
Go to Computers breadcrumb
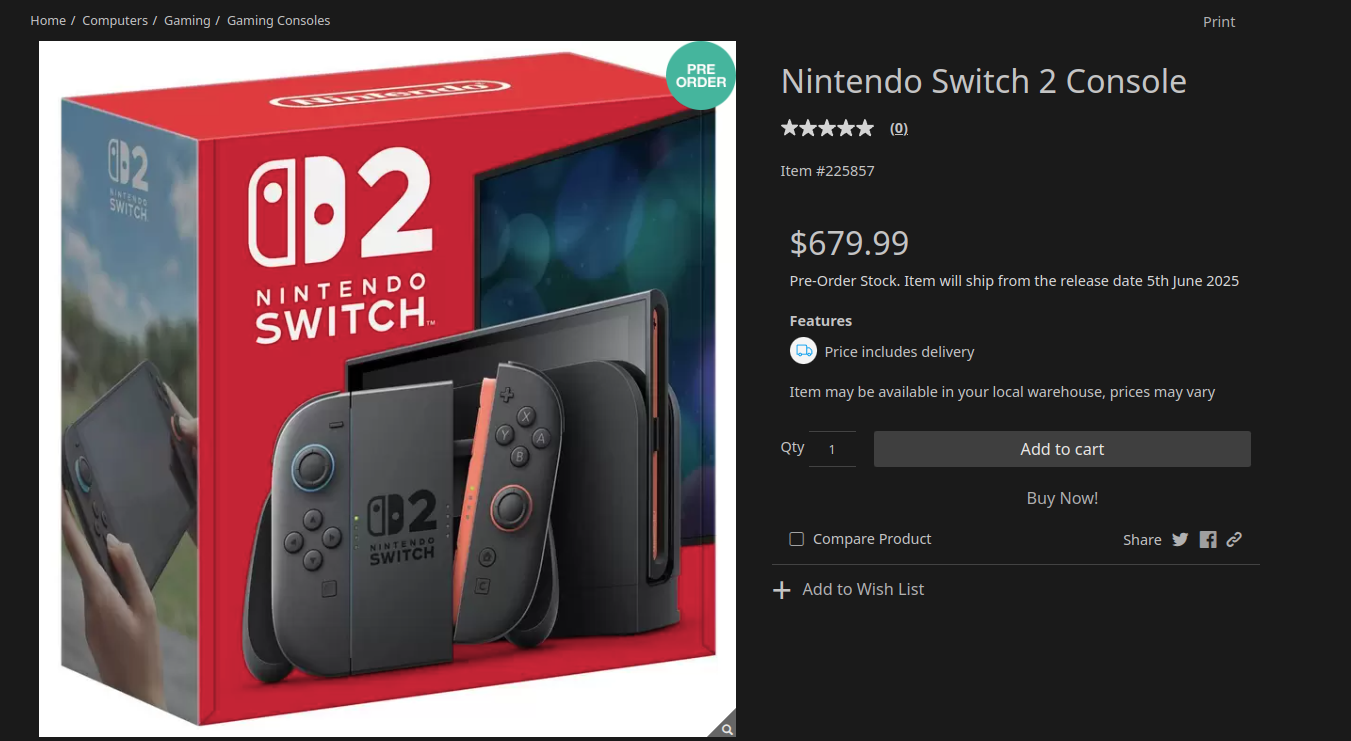[x=115, y=20]
